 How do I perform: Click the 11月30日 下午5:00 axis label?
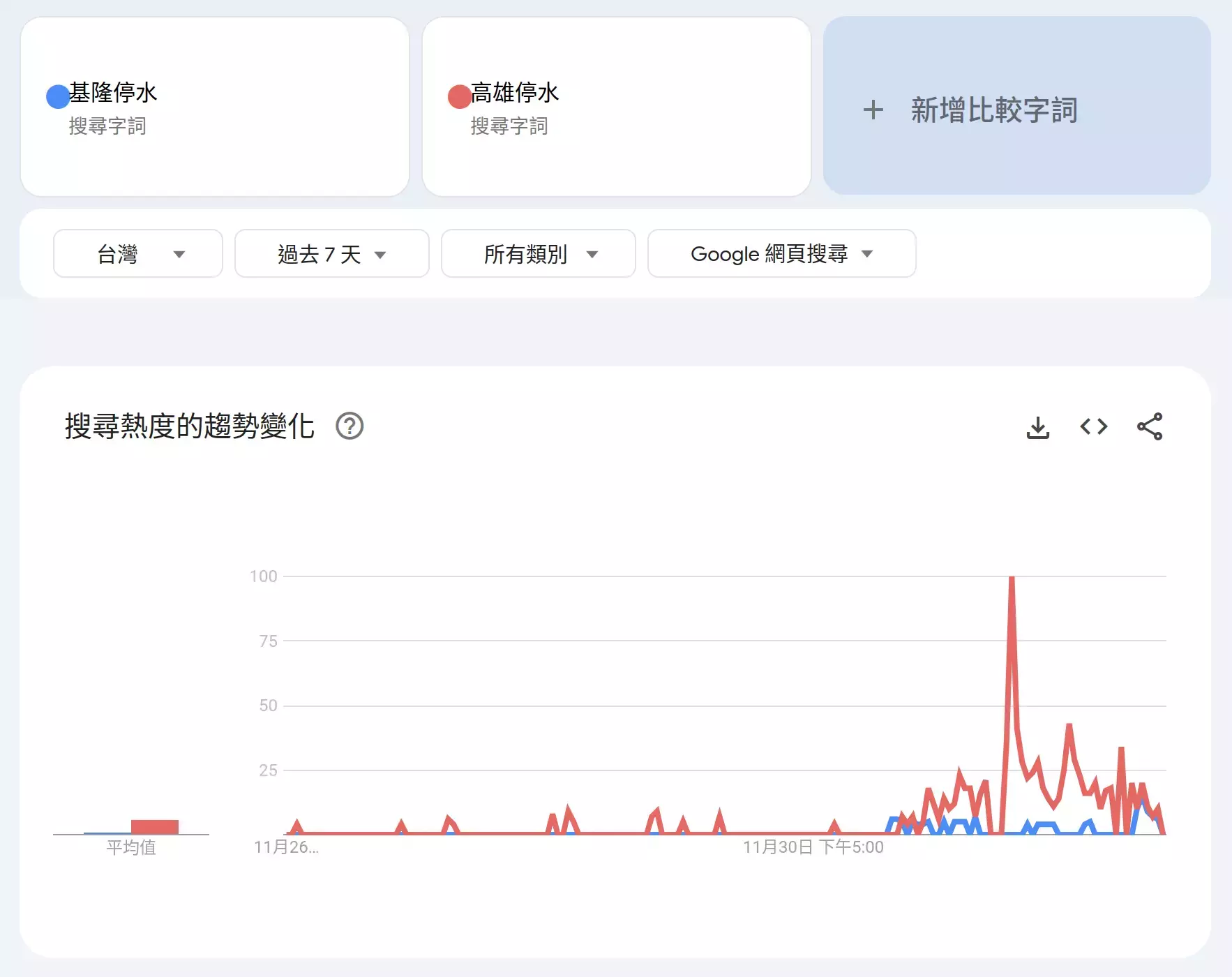[x=813, y=847]
